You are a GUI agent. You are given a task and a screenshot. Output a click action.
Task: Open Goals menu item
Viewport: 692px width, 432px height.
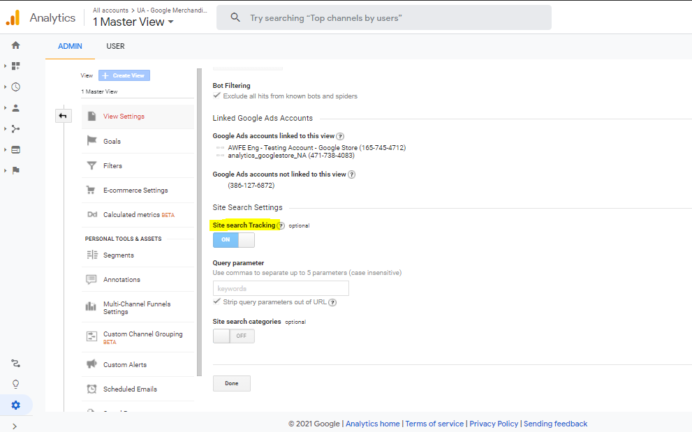(x=138, y=141)
